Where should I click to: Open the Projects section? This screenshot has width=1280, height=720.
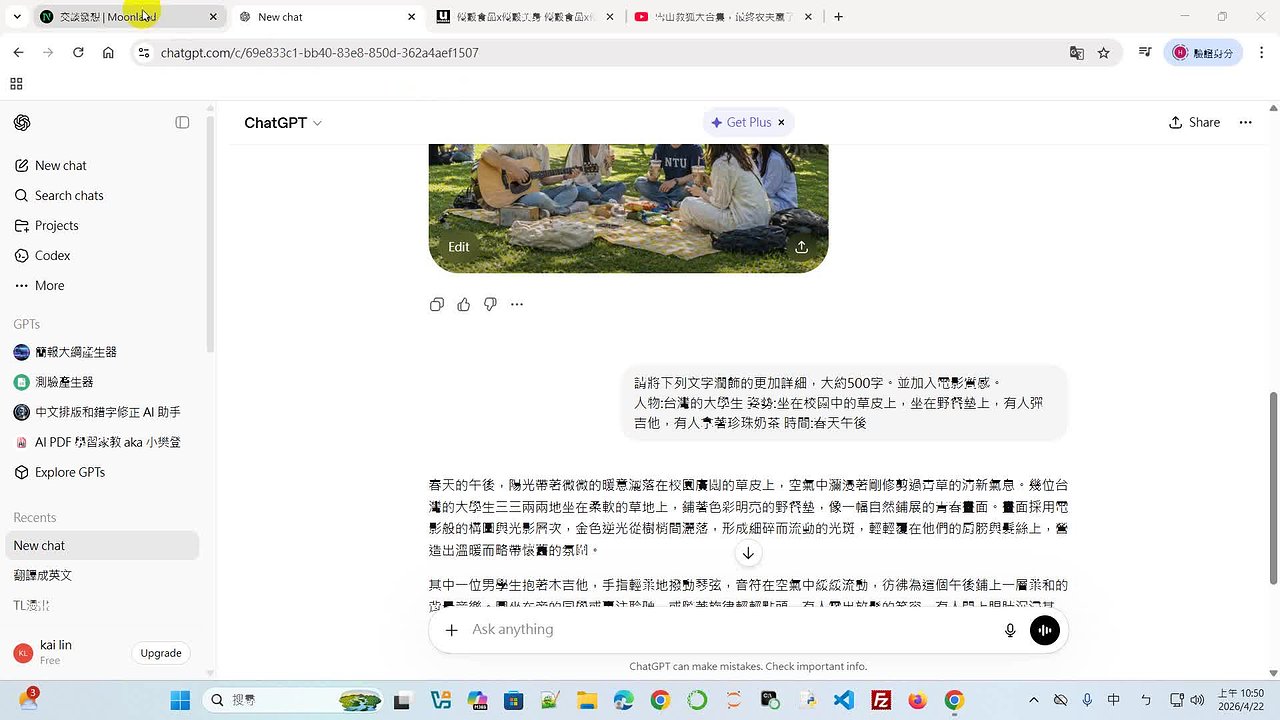(56, 225)
